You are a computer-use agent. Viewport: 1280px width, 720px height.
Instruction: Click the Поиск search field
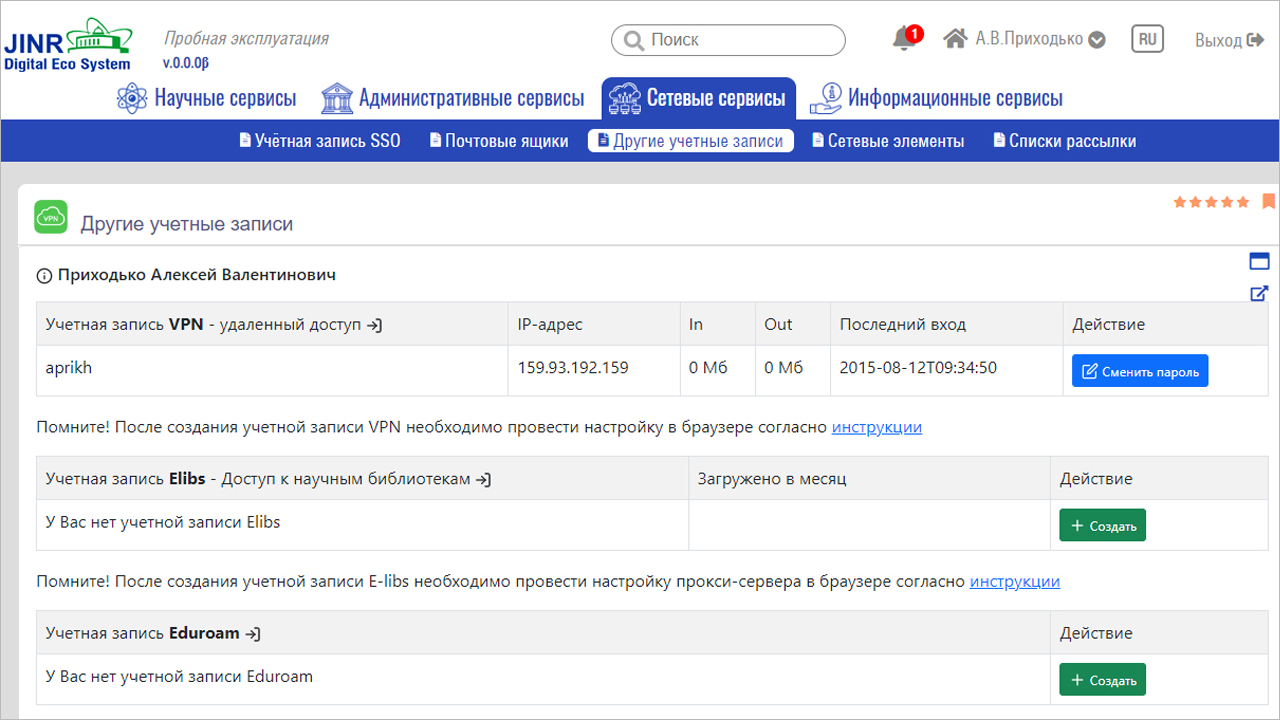click(x=728, y=40)
